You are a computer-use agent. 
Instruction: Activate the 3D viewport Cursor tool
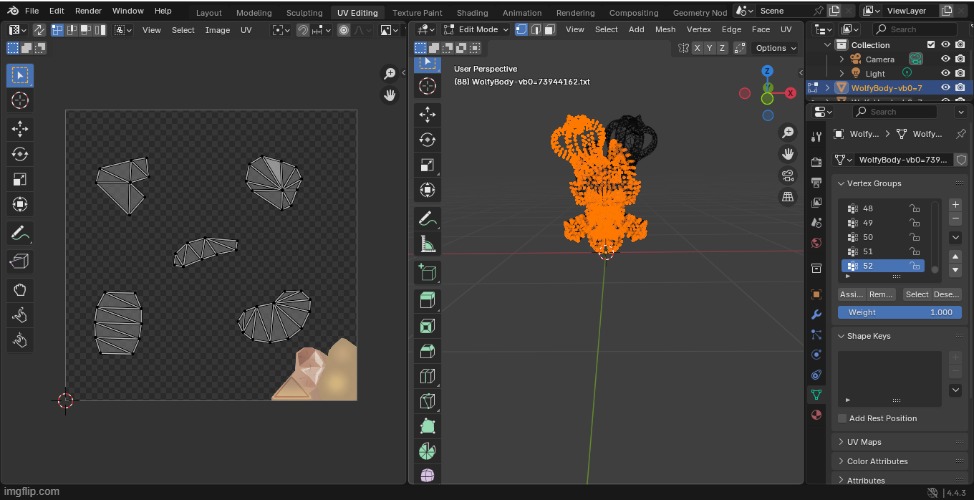[427, 86]
